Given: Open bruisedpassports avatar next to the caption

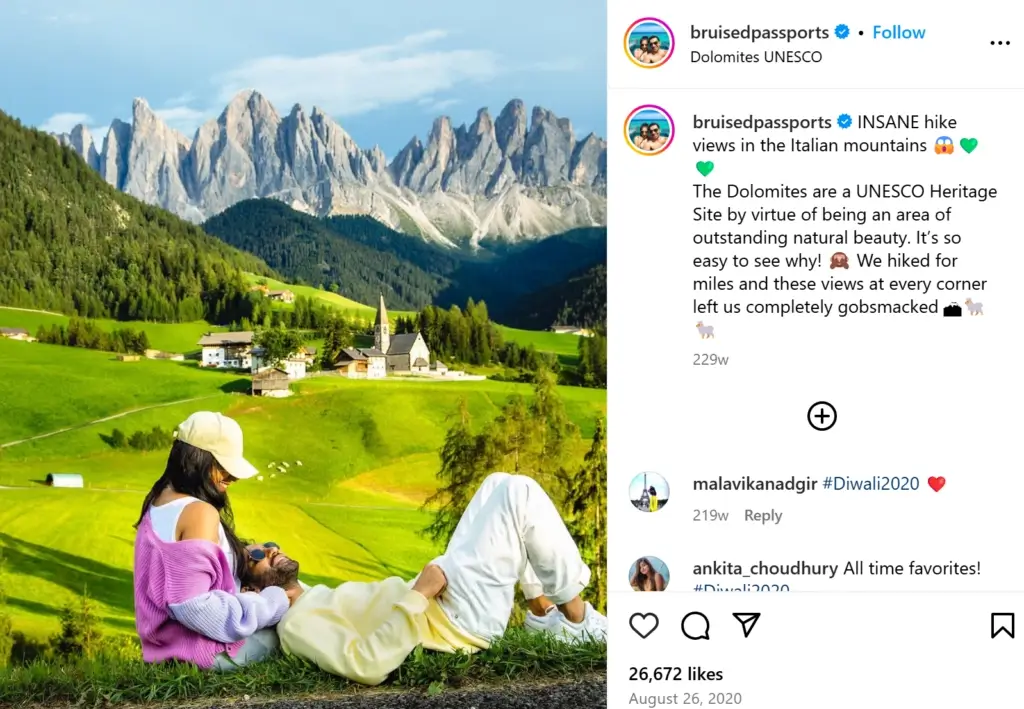Looking at the screenshot, I should tap(649, 130).
